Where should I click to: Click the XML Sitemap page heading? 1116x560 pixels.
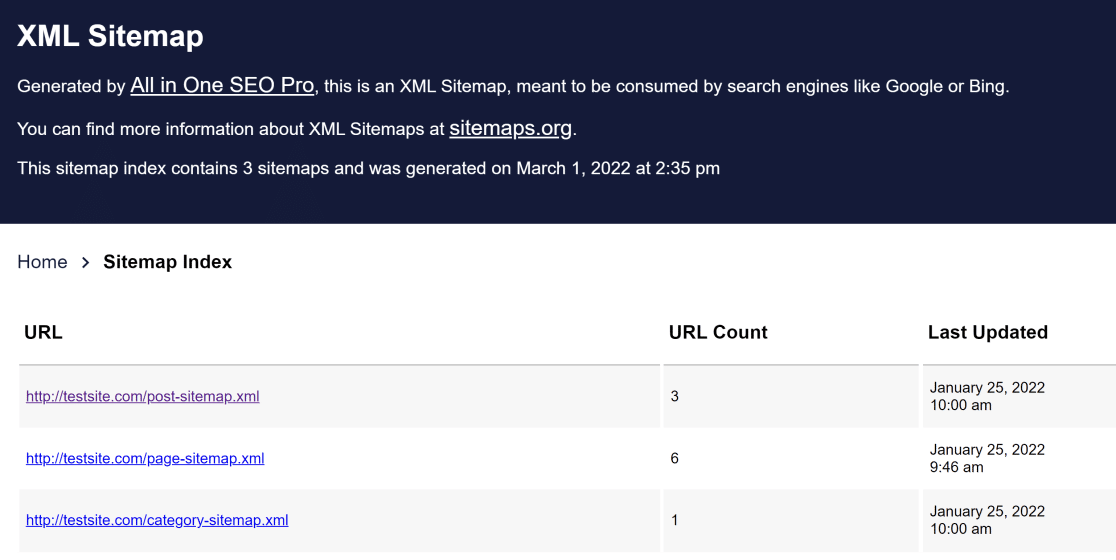[x=110, y=37]
